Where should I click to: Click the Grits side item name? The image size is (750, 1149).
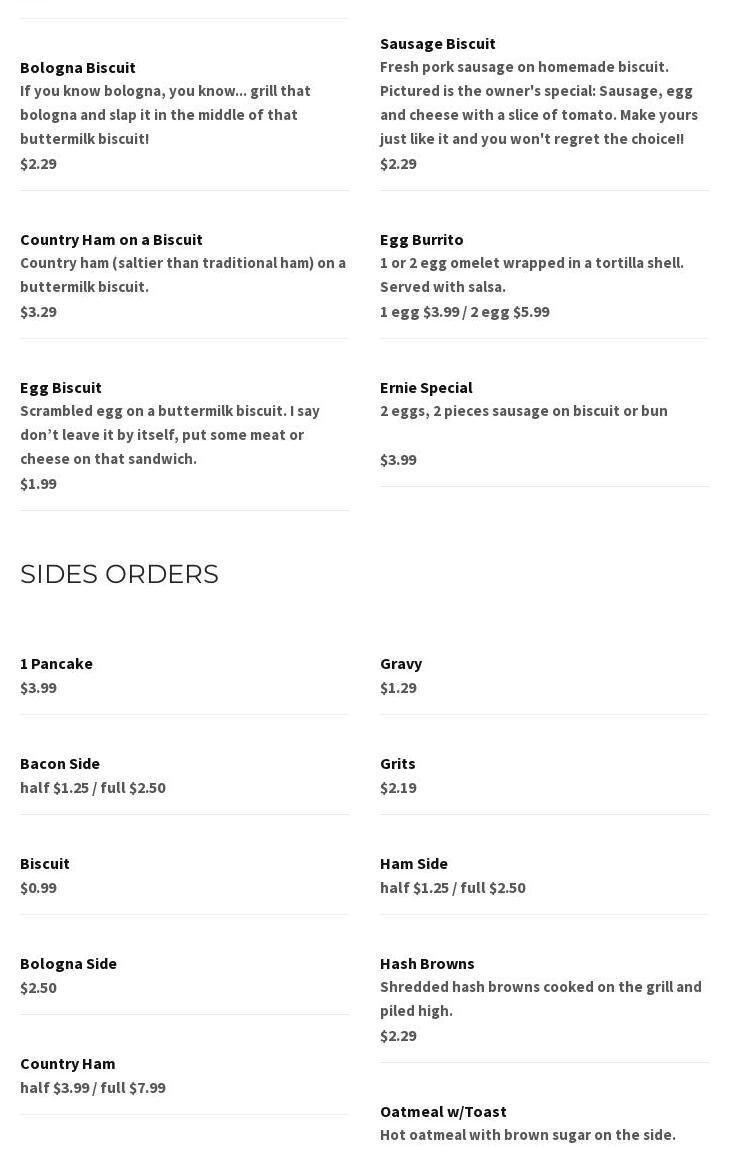tap(397, 763)
